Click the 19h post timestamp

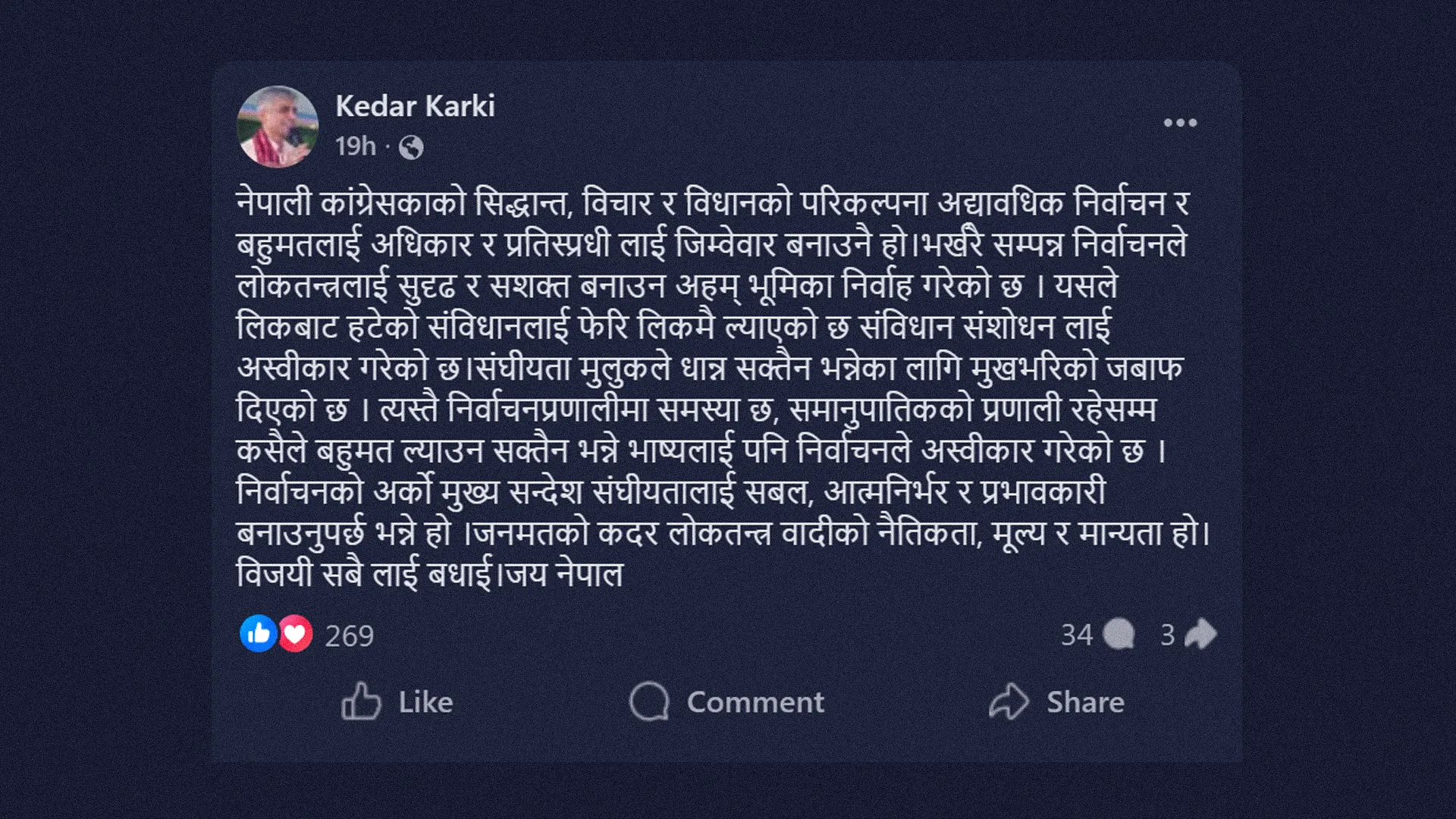click(x=356, y=146)
